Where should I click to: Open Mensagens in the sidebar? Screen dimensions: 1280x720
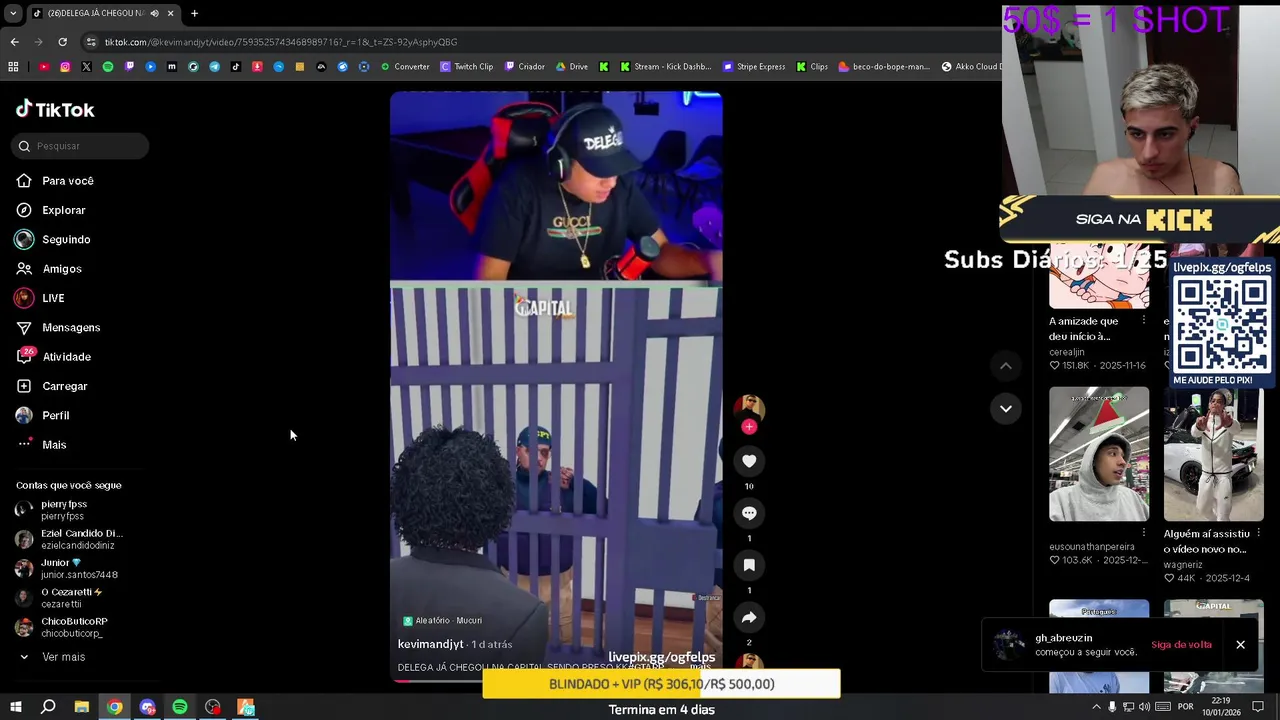pos(58,328)
